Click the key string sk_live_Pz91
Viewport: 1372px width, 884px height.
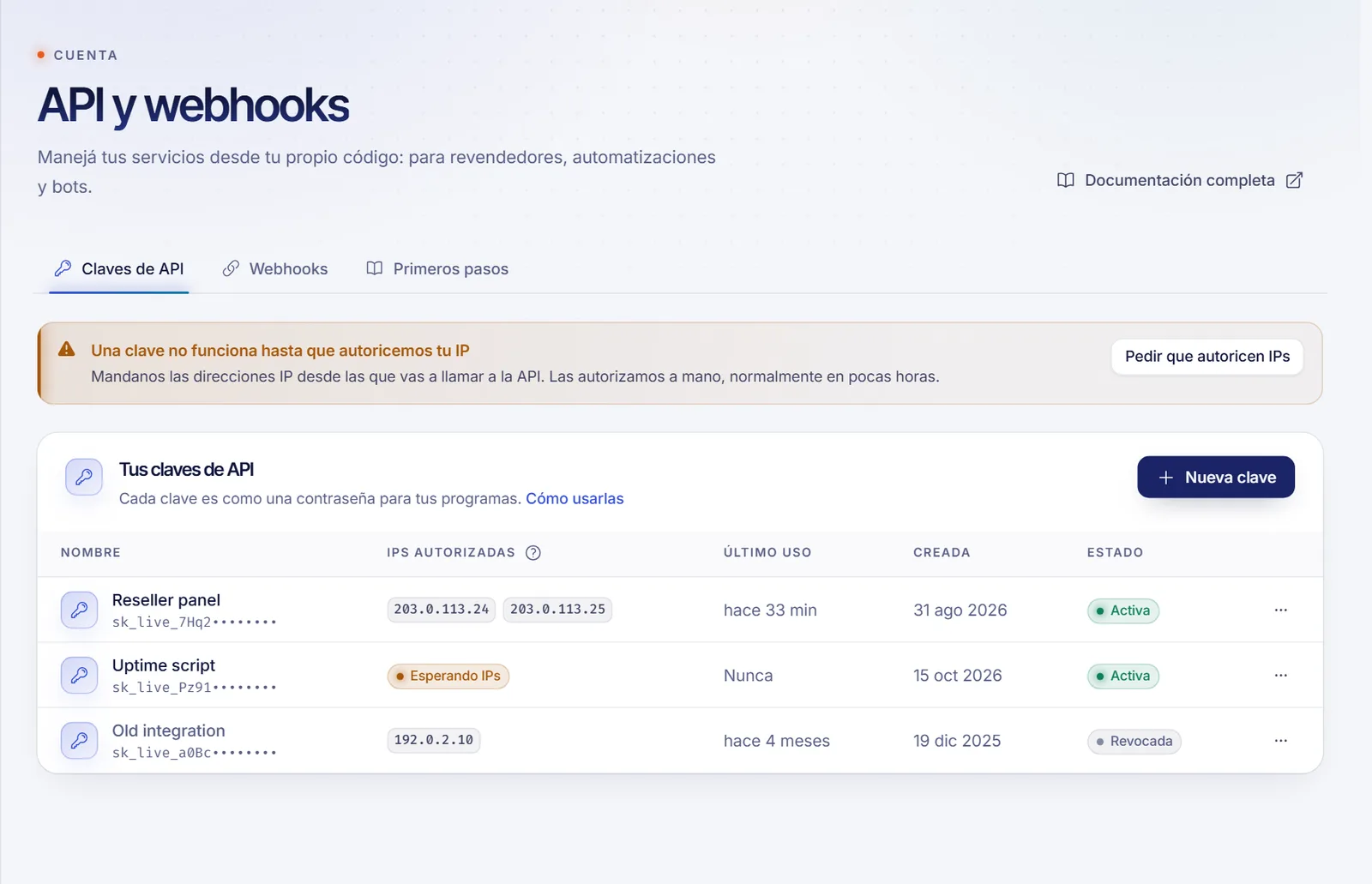tap(195, 688)
